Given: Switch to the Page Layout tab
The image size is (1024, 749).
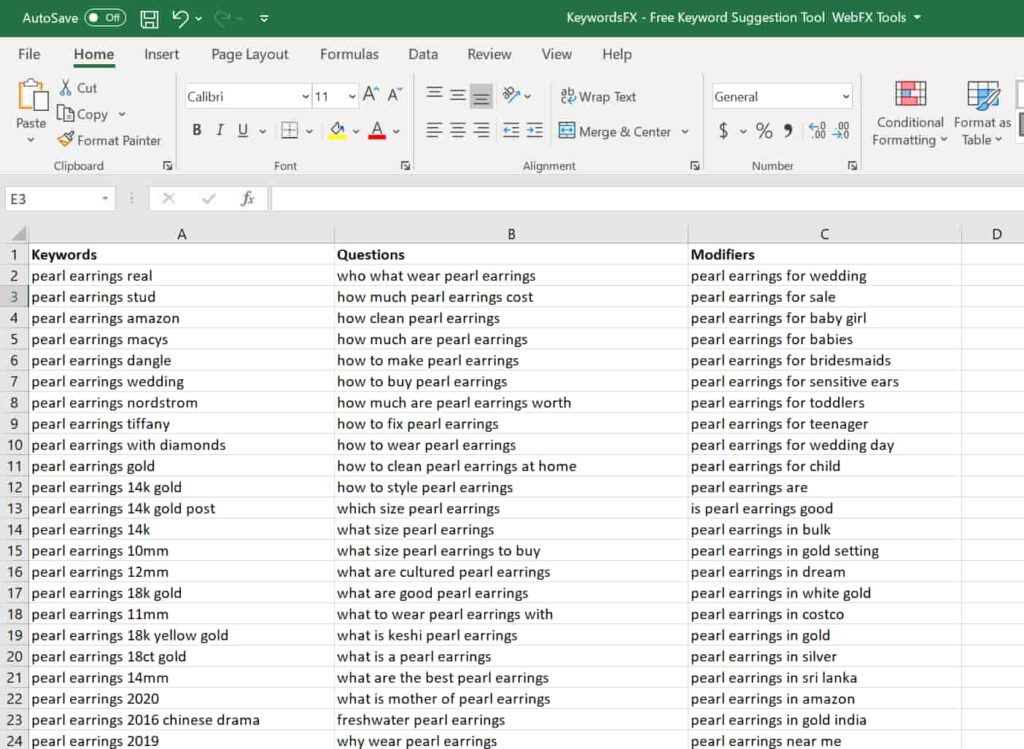Looking at the screenshot, I should (x=249, y=54).
